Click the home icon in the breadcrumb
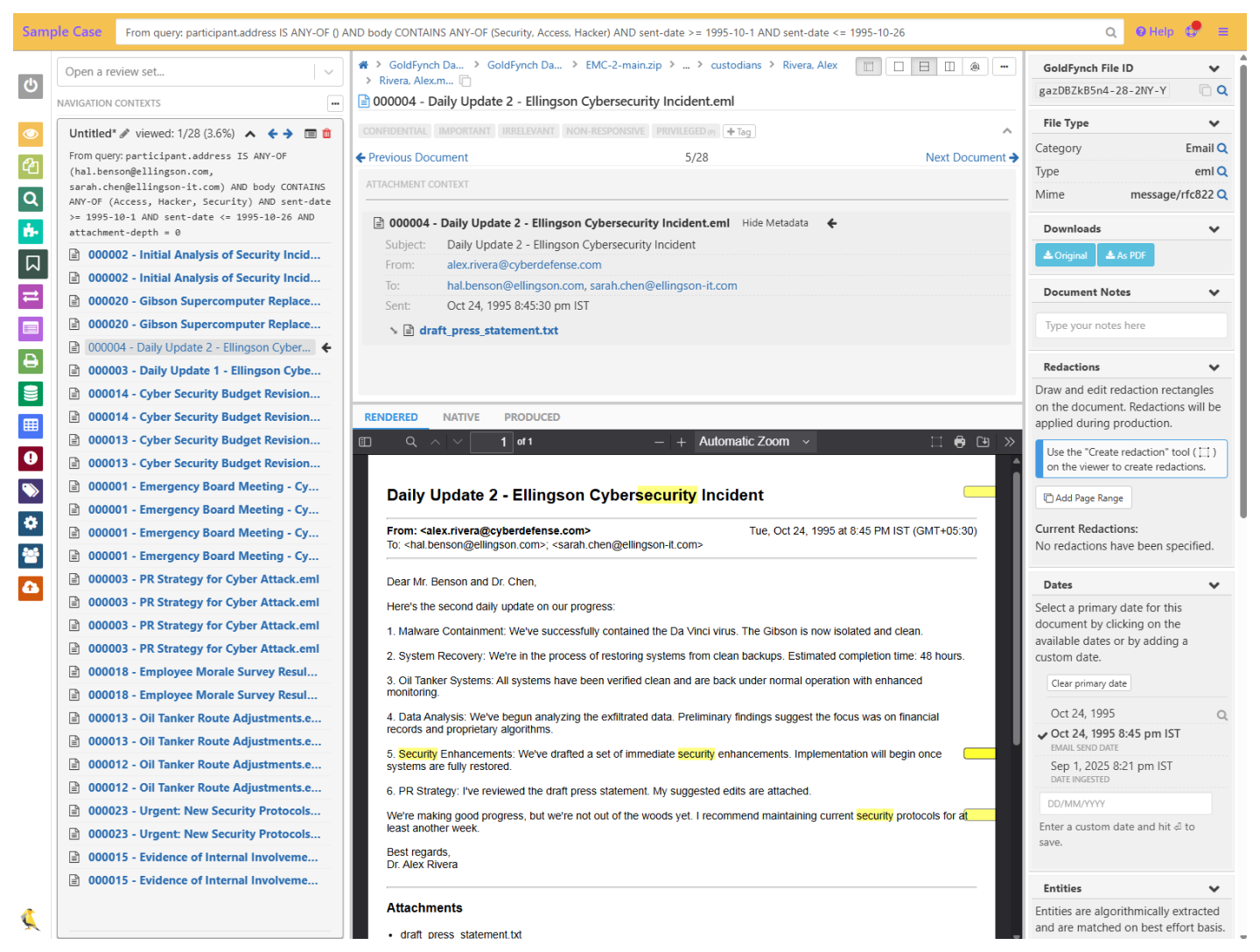1260x952 pixels. click(x=364, y=65)
